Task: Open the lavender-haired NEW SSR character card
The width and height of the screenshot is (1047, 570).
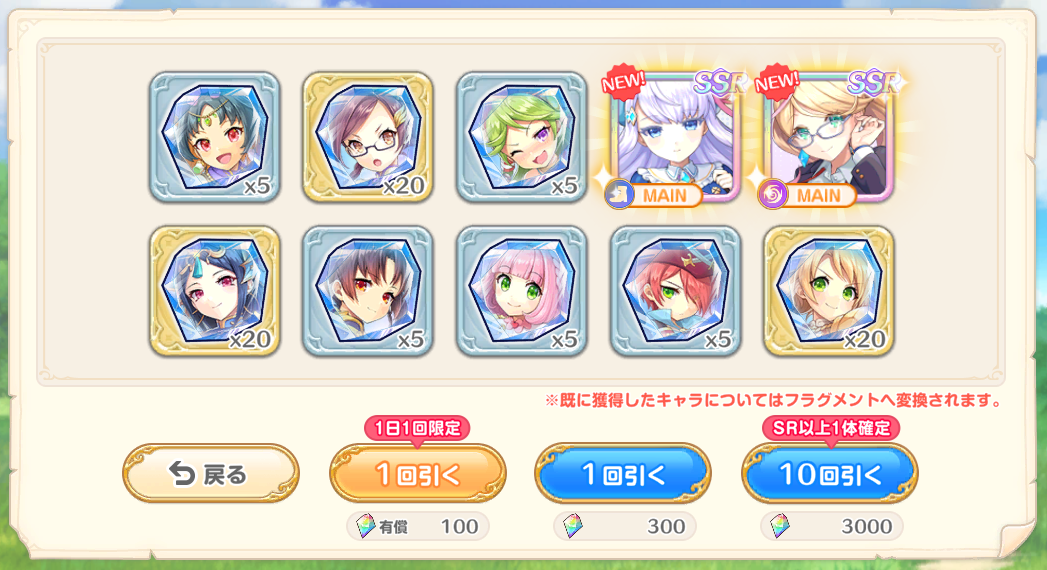Action: pos(675,137)
